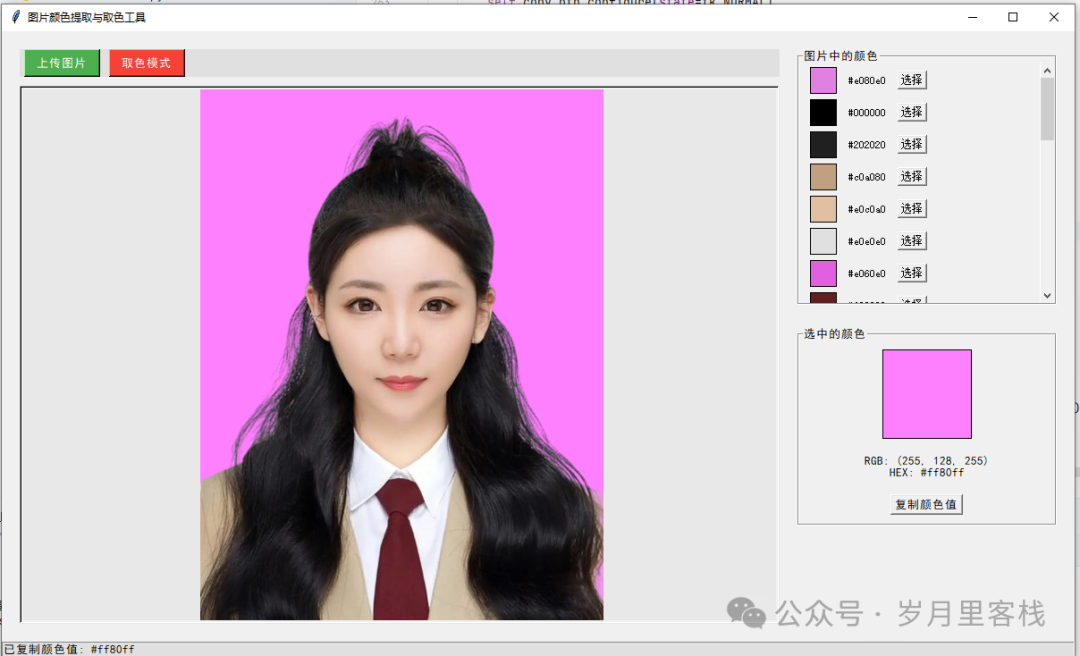Click 选择 next to #e080e0
1080x656 pixels.
(911, 80)
